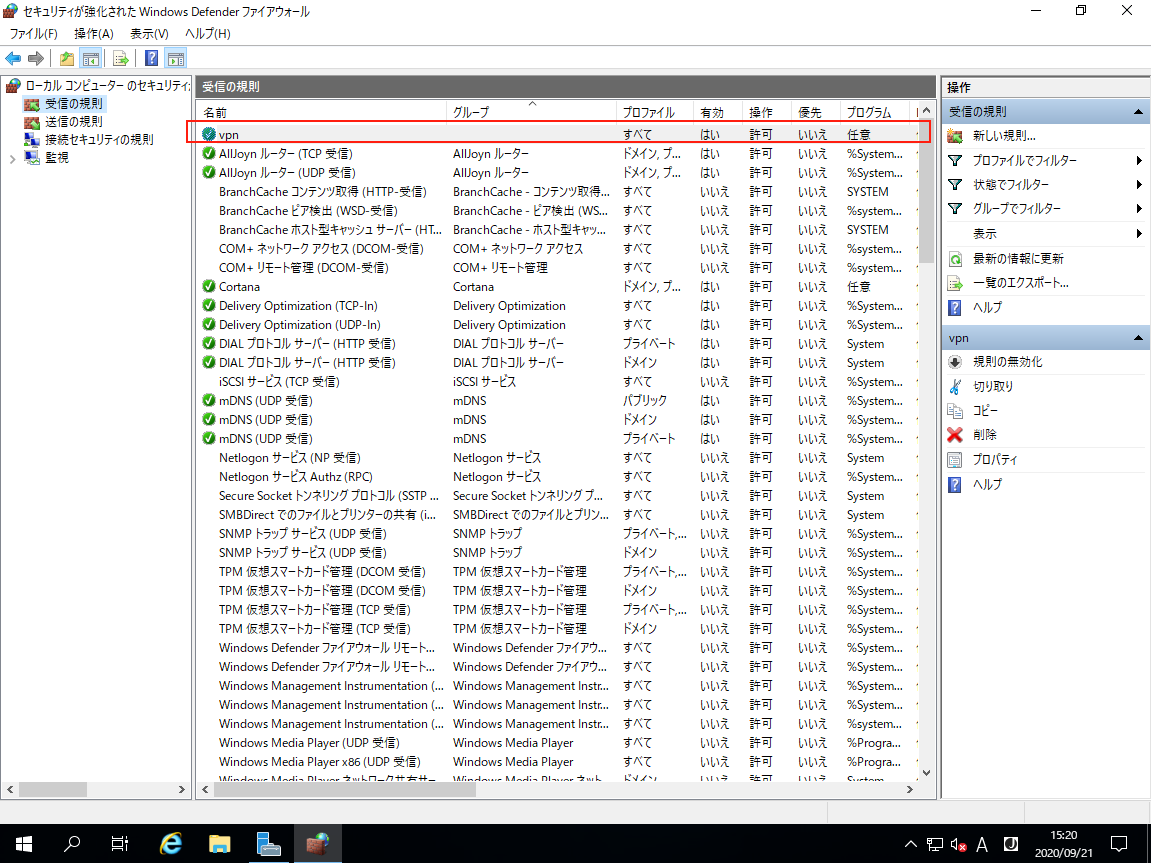Image resolution: width=1151 pixels, height=863 pixels.
Task: Click the 規則の無効化 icon
Action: 955,362
